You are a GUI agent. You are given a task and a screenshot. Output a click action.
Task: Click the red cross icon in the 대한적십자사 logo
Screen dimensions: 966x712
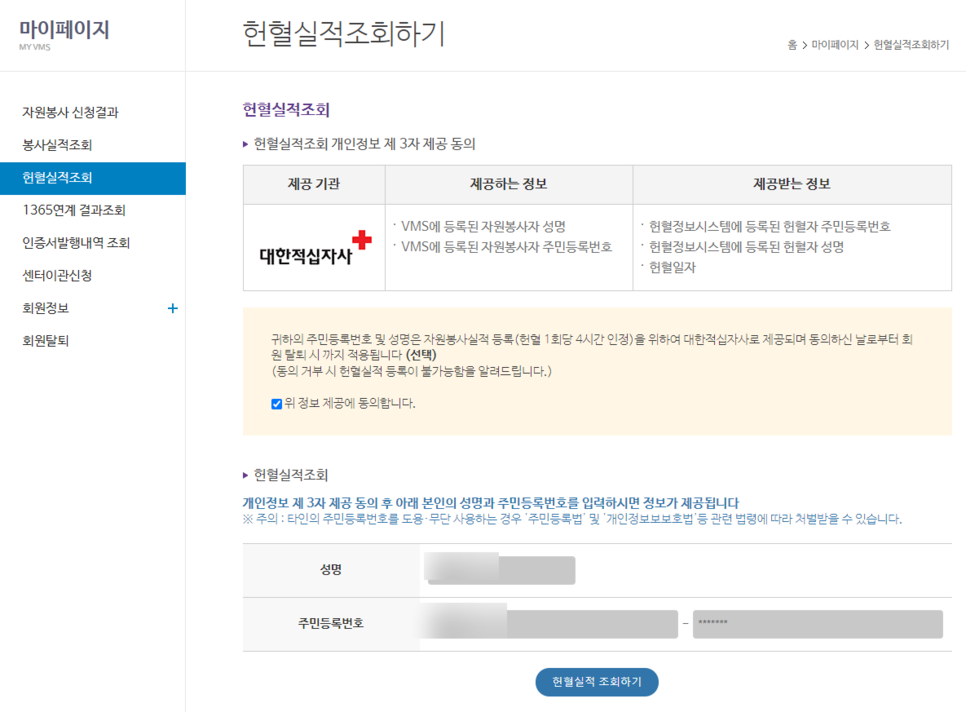tap(361, 240)
